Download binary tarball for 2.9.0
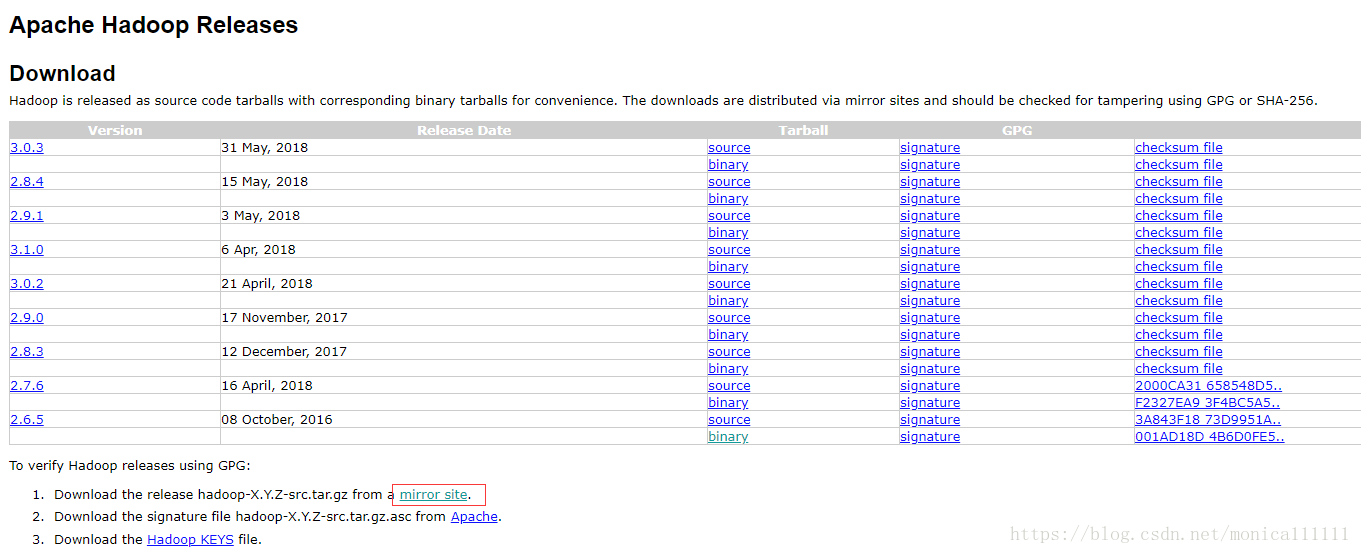 728,335
